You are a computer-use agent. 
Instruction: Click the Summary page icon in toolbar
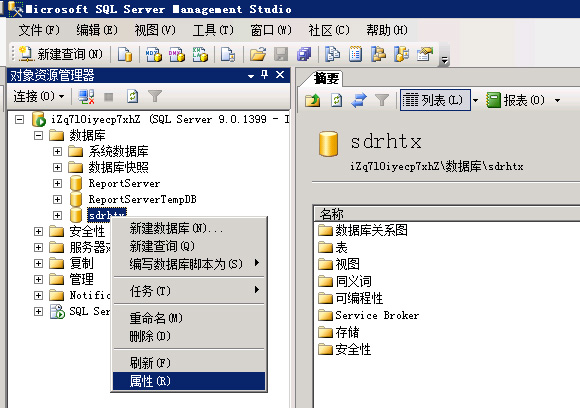point(355,54)
